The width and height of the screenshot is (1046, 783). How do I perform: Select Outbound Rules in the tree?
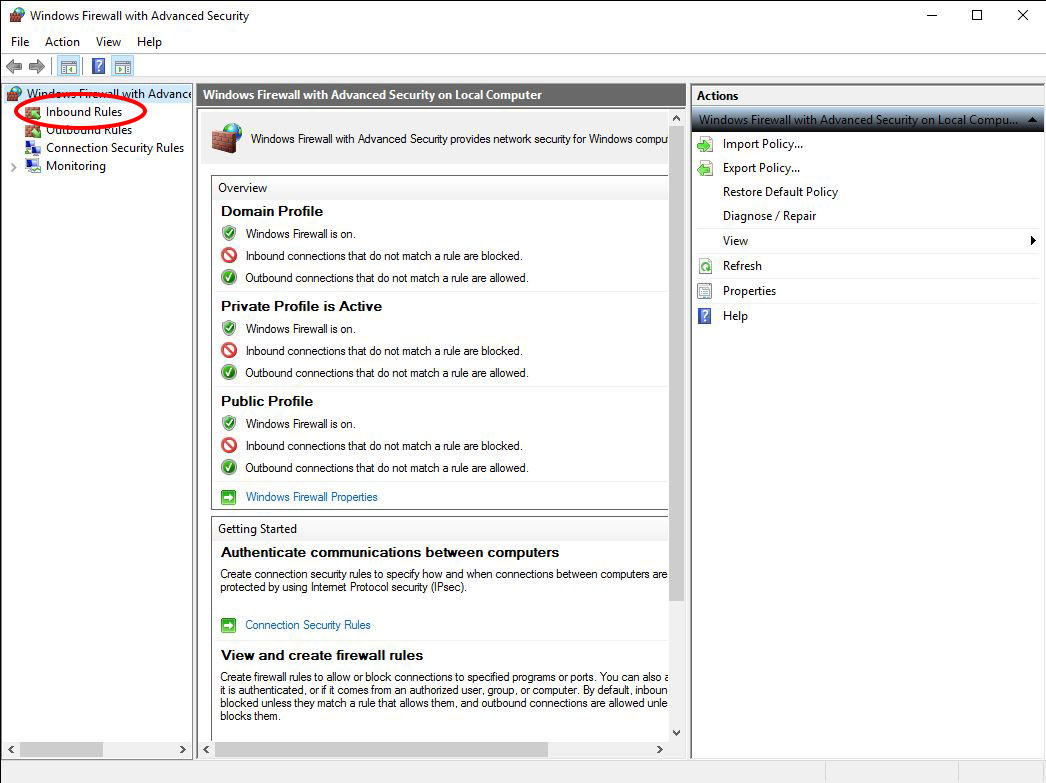(89, 130)
